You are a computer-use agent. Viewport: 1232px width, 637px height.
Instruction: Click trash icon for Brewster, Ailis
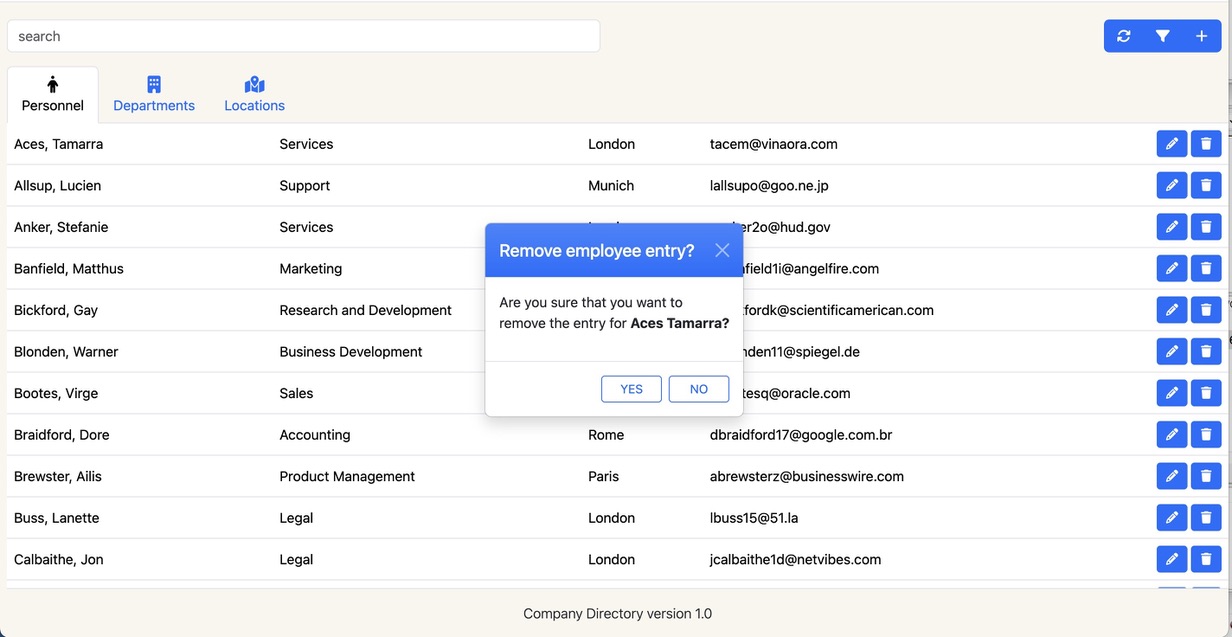click(1206, 476)
